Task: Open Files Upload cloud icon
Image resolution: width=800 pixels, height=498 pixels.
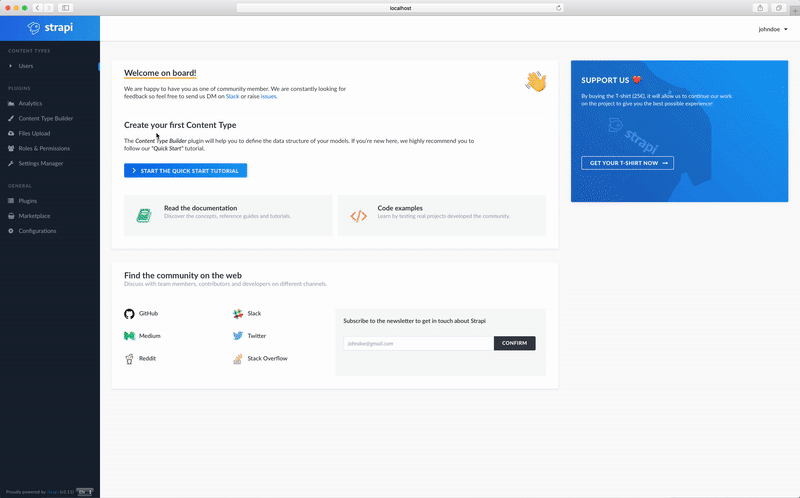Action: (x=11, y=133)
